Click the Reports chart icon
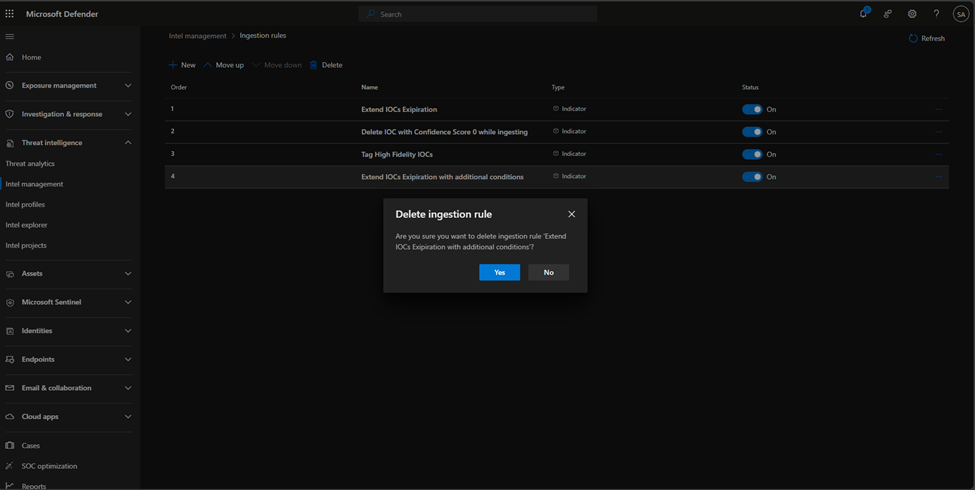The width and height of the screenshot is (975, 490). pos(9,486)
